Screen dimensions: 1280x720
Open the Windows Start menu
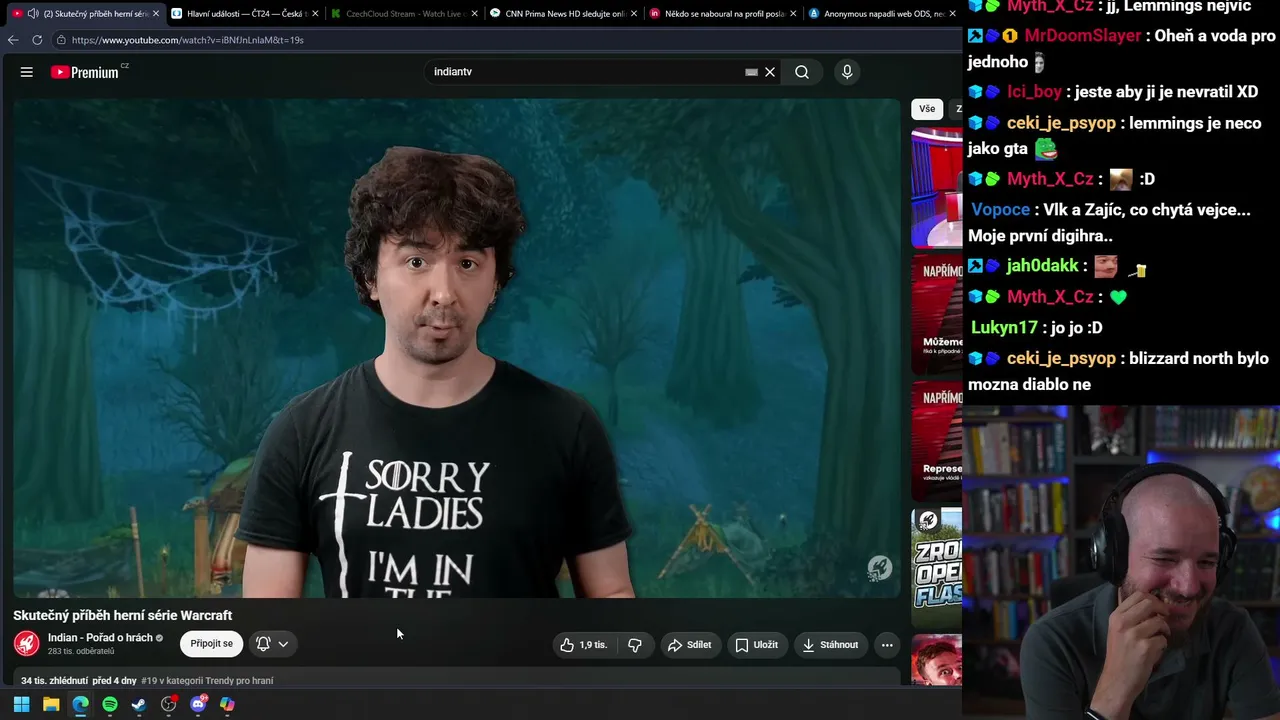pyautogui.click(x=21, y=704)
